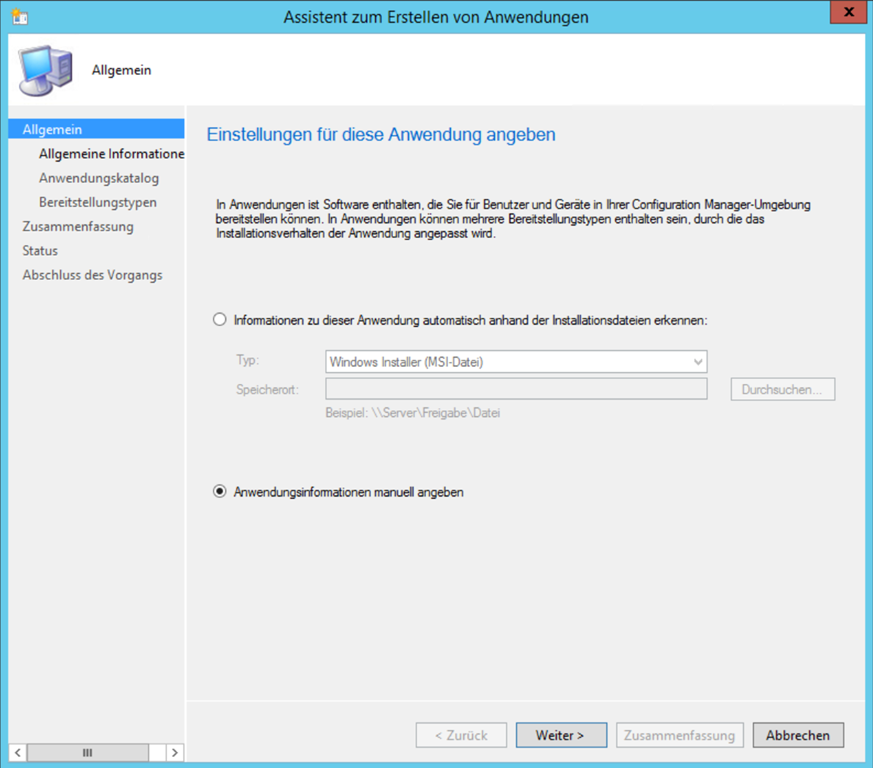Click the computer icon in header

44,70
